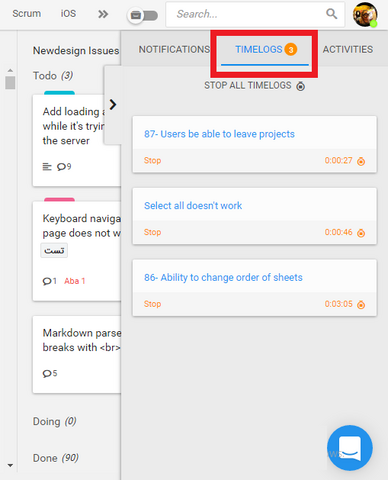Click the search magnifier icon

(331, 14)
